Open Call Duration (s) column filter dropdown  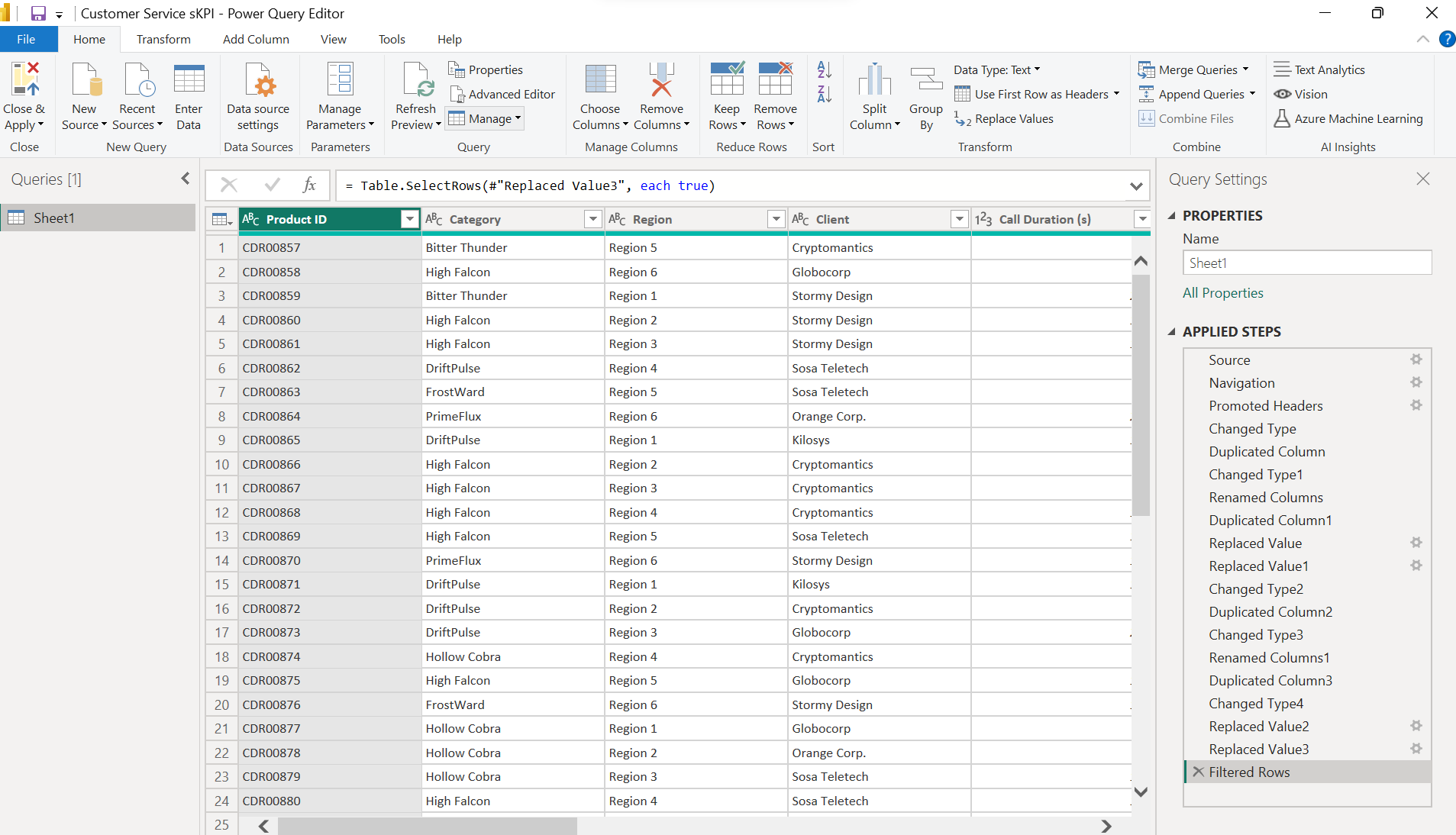tap(1142, 220)
